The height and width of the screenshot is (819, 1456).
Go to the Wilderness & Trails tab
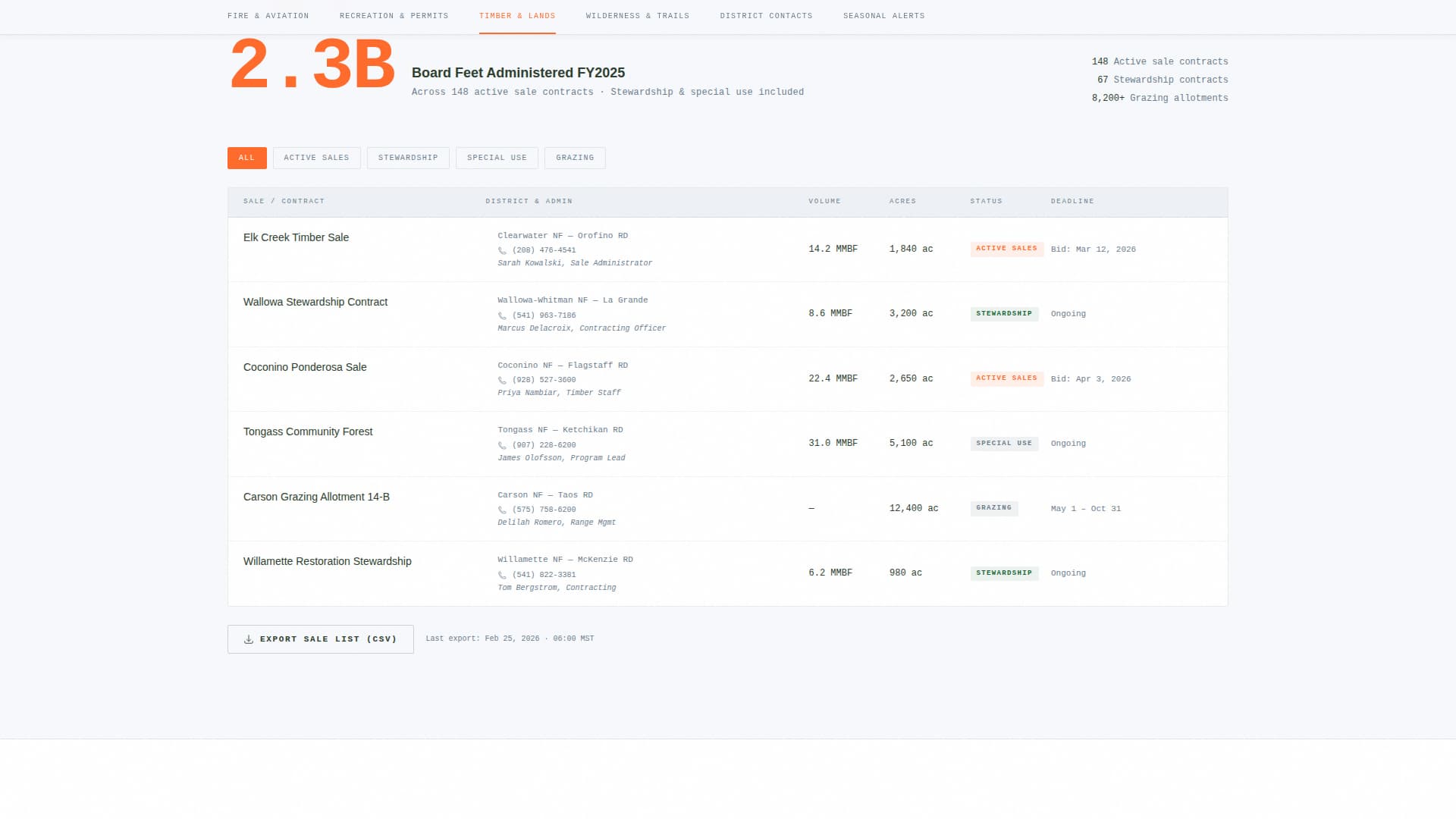[637, 16]
